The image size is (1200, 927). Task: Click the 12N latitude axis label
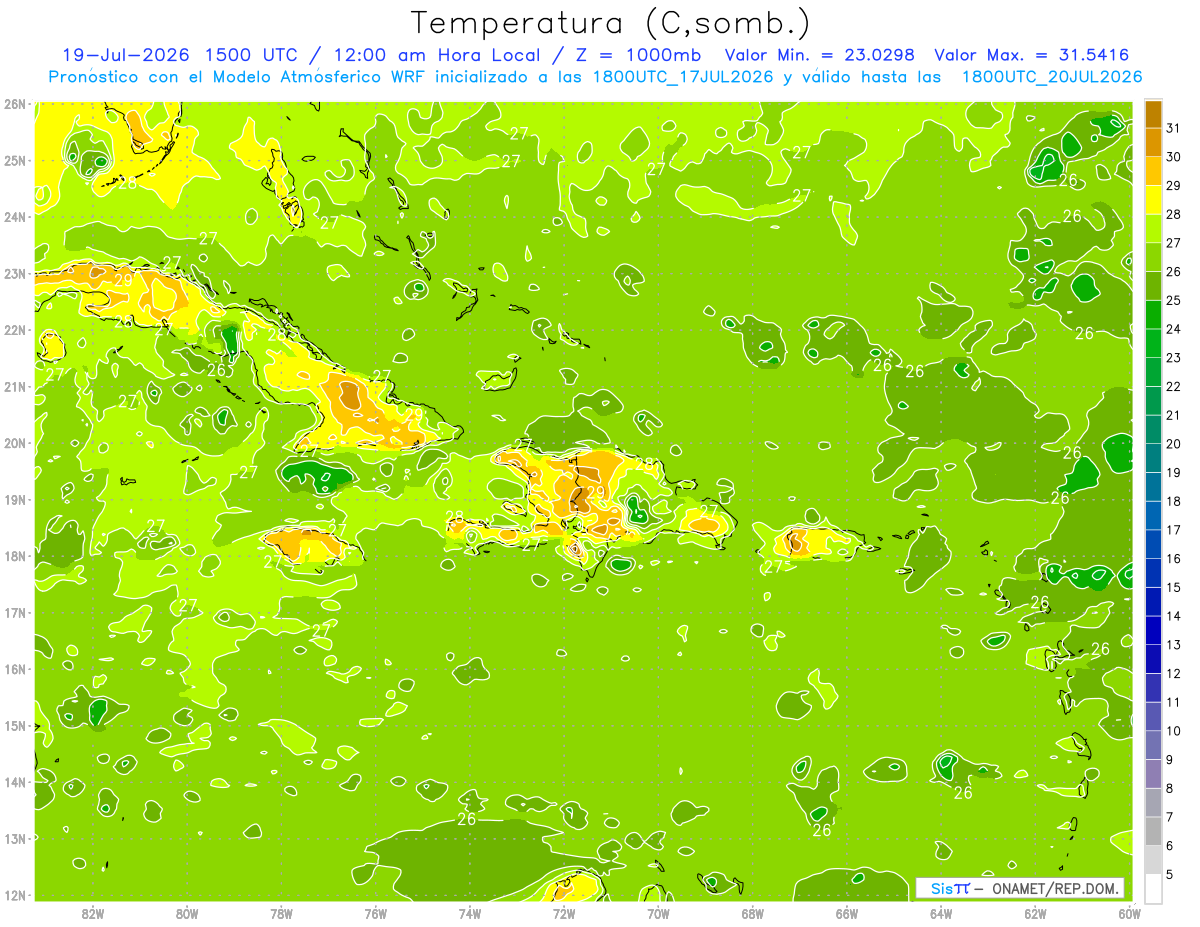[x=14, y=895]
